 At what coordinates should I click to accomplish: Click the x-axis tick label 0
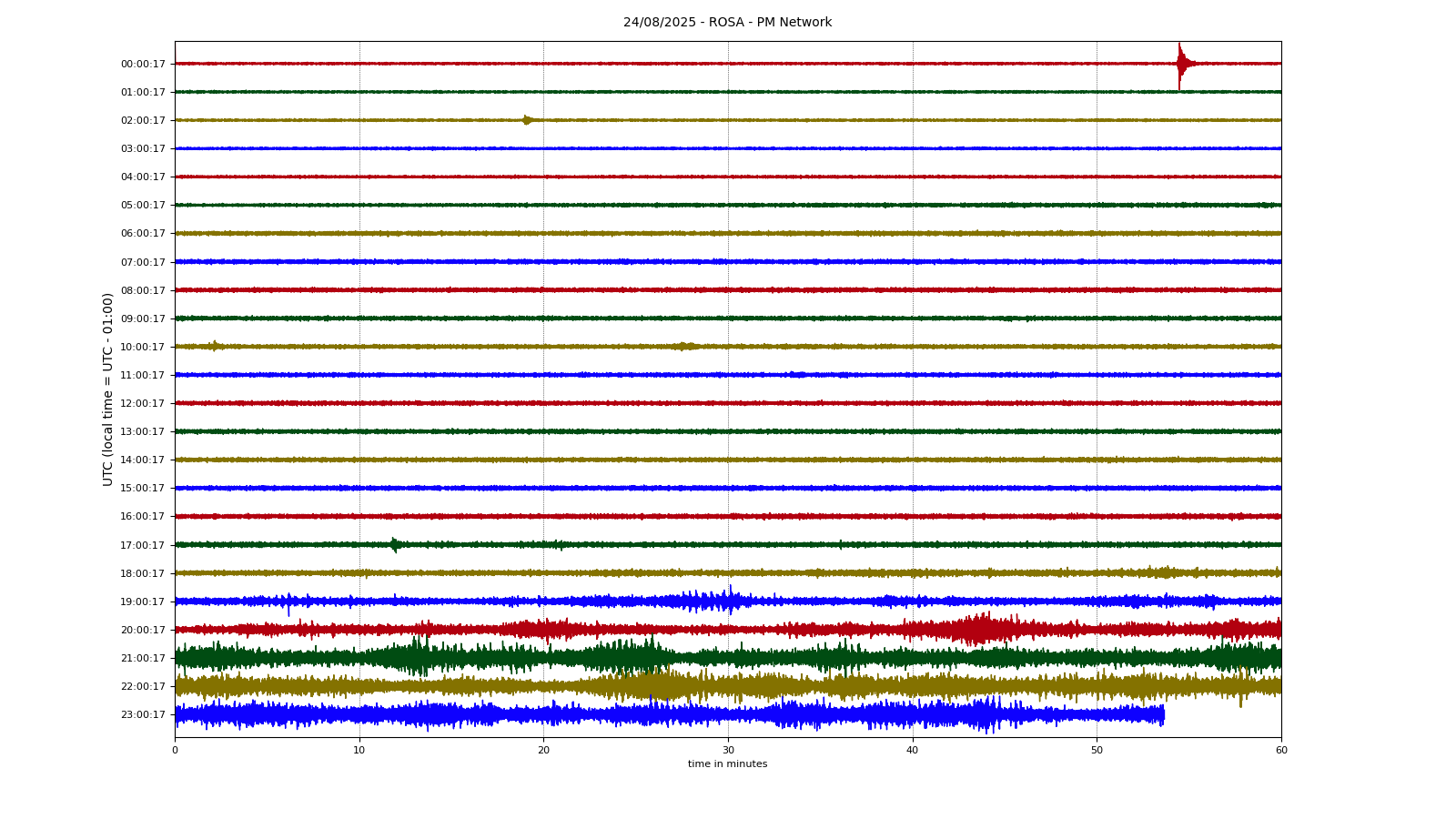click(175, 751)
